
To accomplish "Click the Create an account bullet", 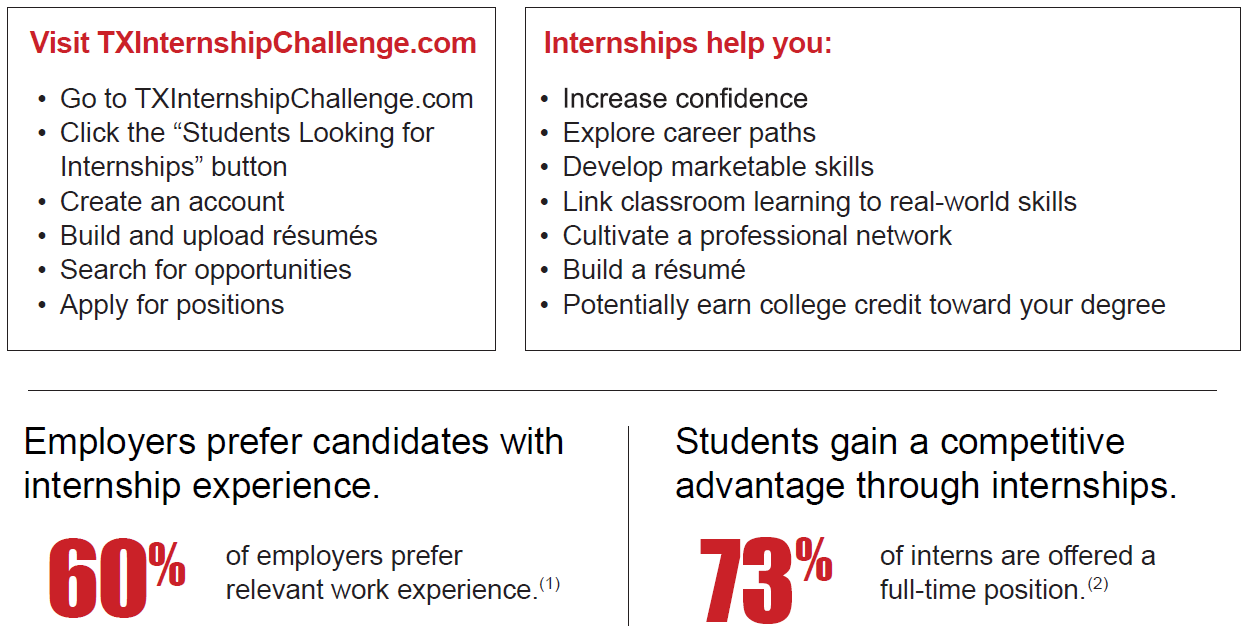I will click(172, 202).
